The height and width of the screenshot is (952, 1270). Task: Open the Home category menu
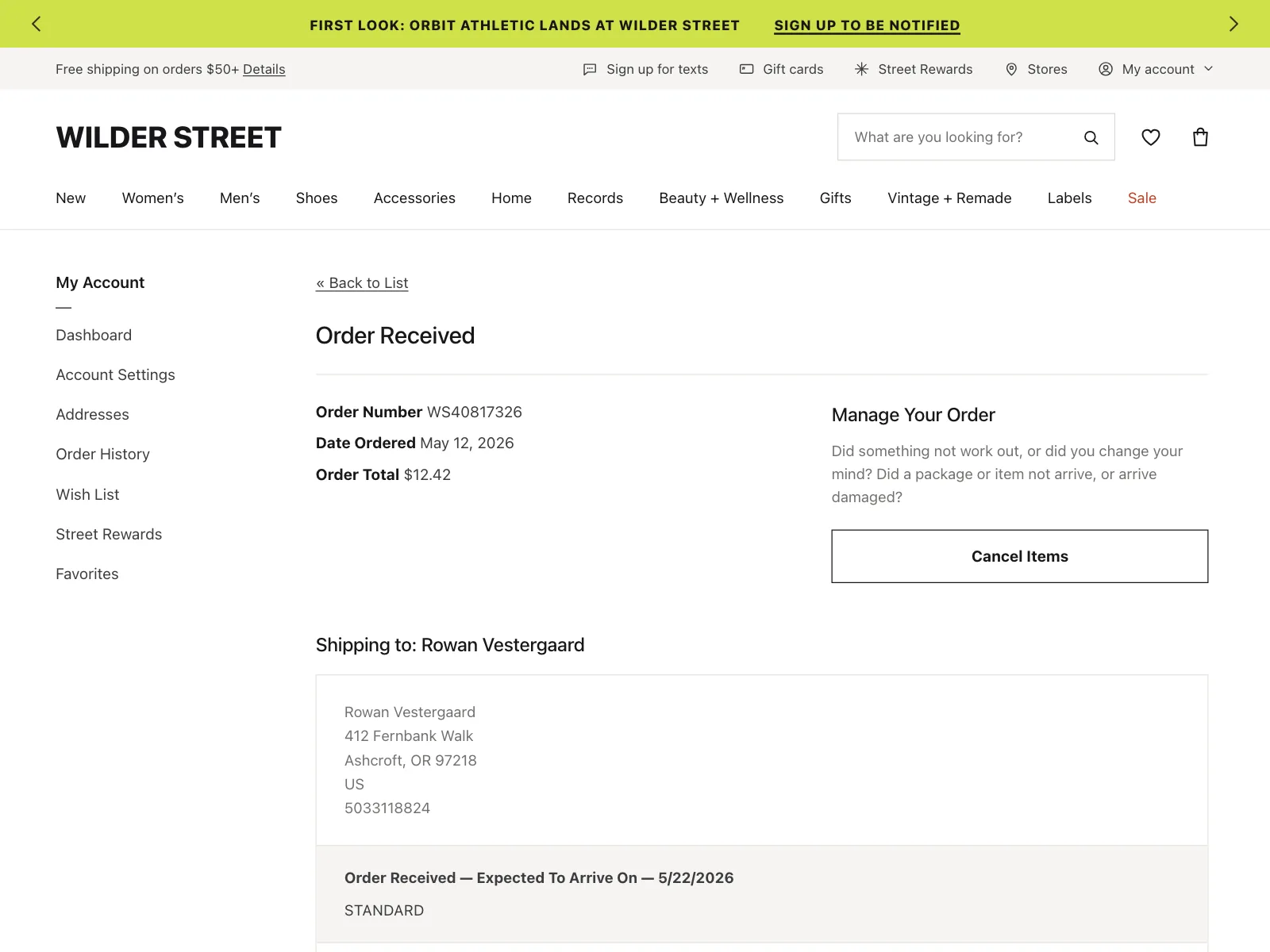click(x=511, y=198)
